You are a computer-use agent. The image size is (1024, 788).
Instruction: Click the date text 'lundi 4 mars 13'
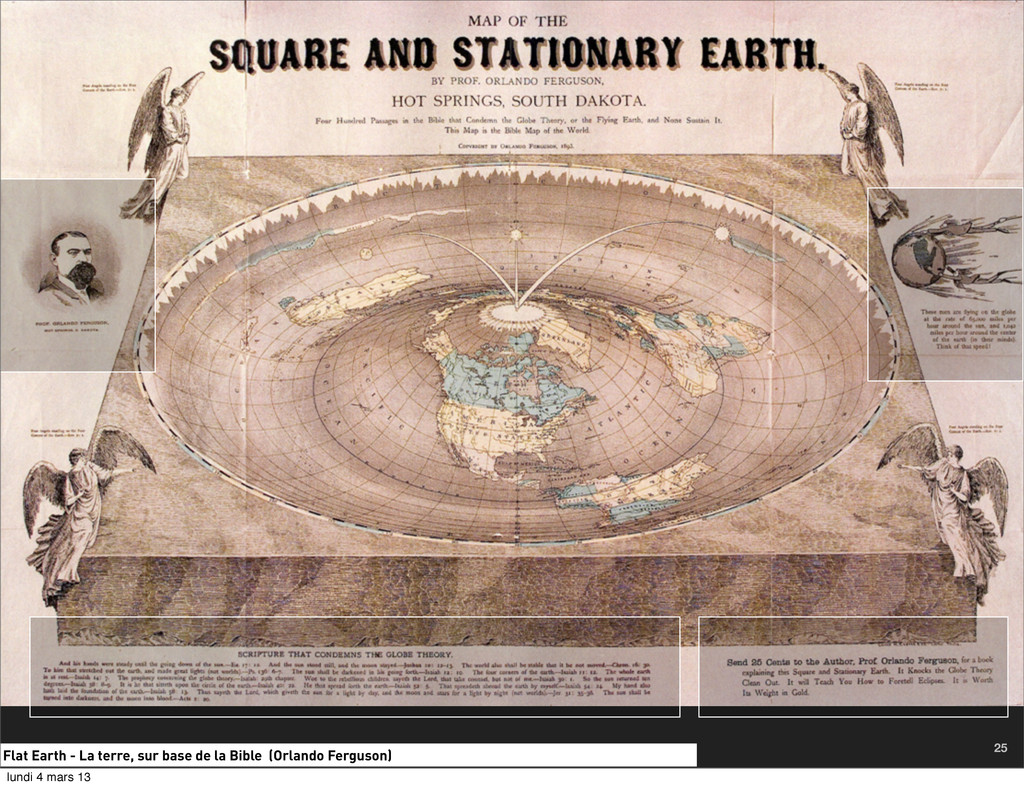48,777
